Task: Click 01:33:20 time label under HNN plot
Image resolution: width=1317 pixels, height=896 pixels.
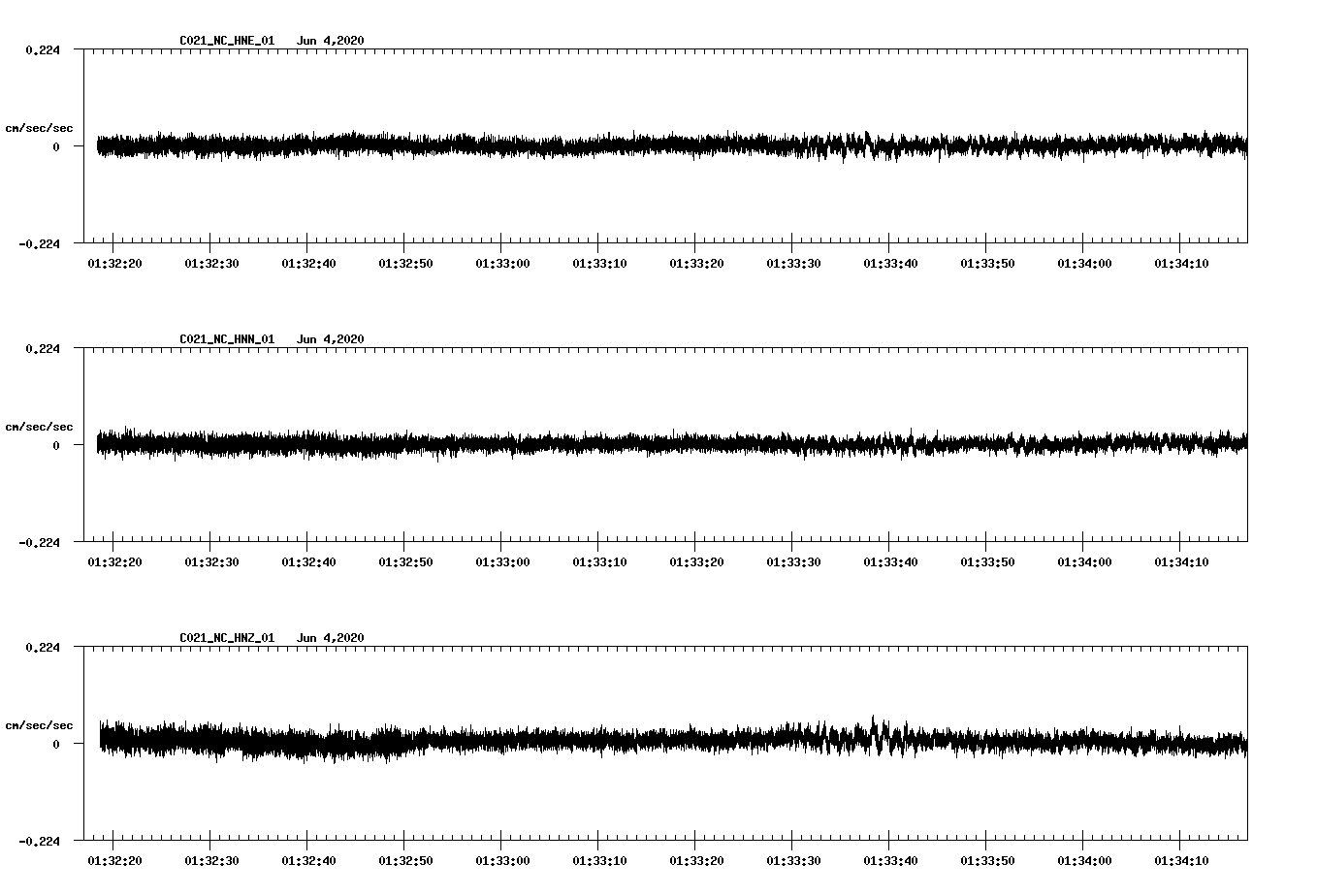Action: (x=696, y=562)
